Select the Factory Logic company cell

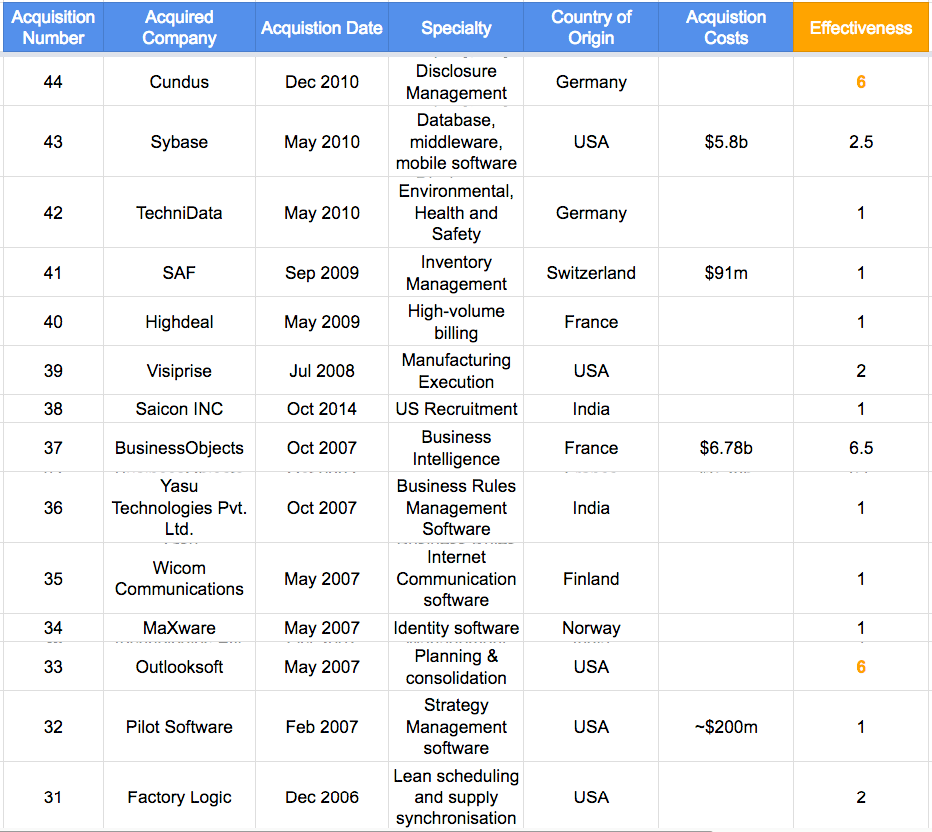(x=179, y=796)
